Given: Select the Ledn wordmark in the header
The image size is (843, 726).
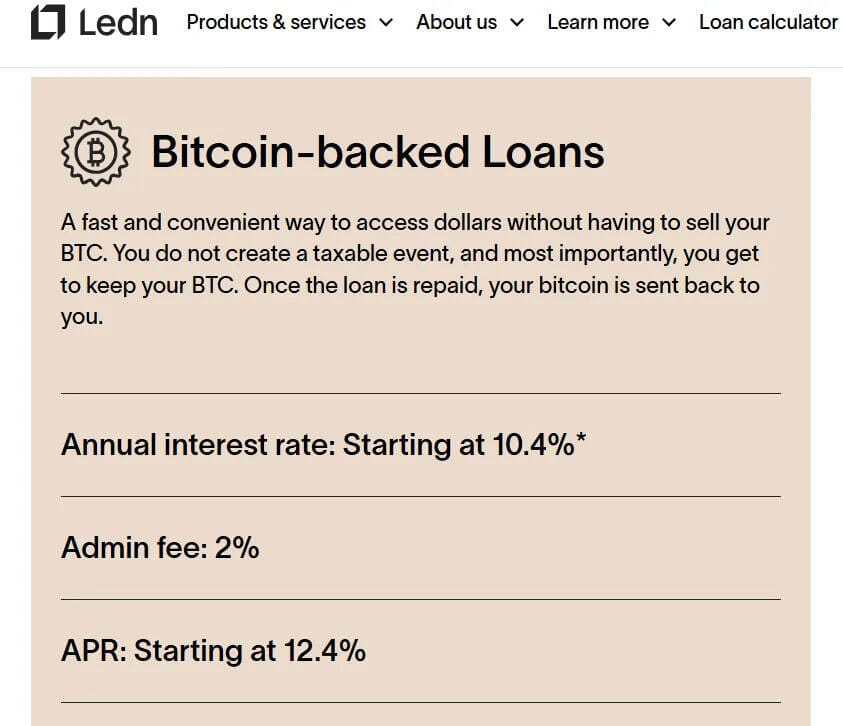Looking at the screenshot, I should [120, 20].
